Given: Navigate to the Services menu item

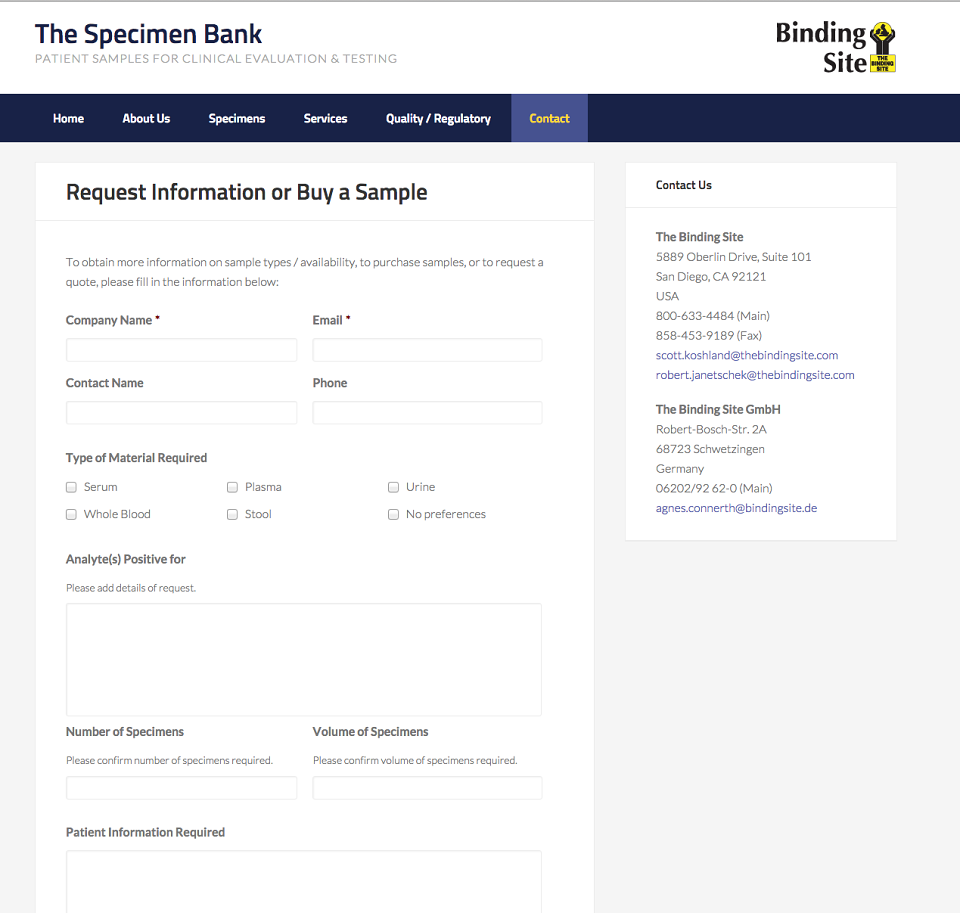Looking at the screenshot, I should click(x=325, y=118).
